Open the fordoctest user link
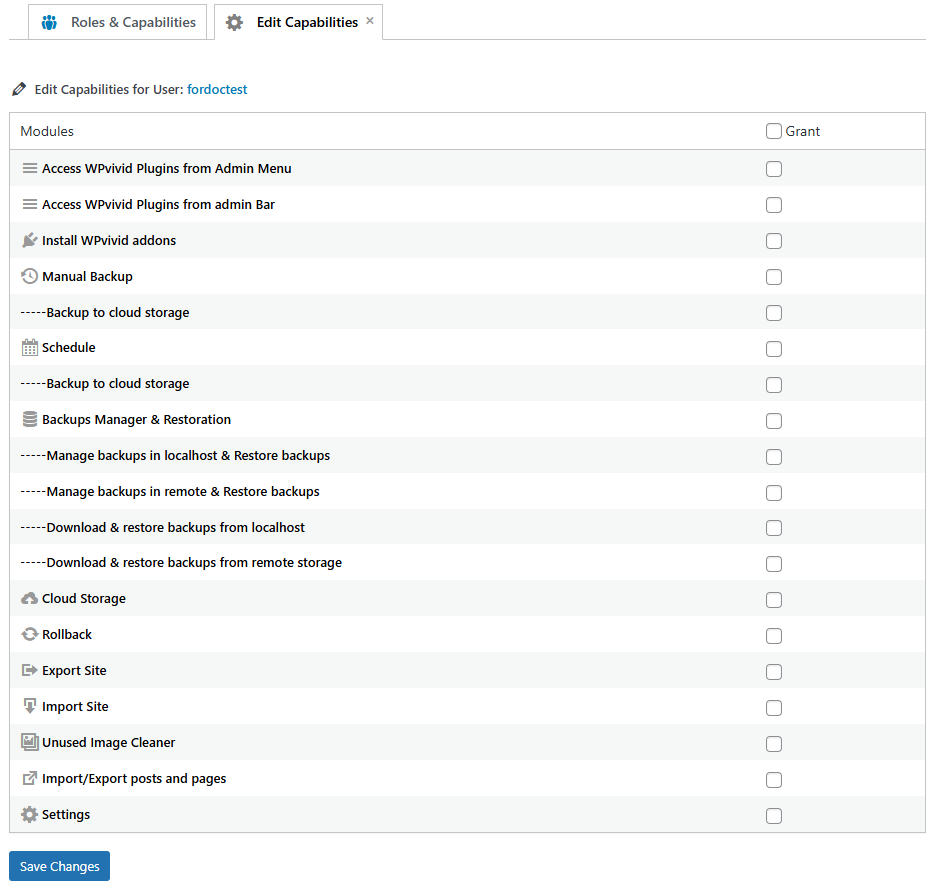This screenshot has height=887, width=939. [x=217, y=89]
